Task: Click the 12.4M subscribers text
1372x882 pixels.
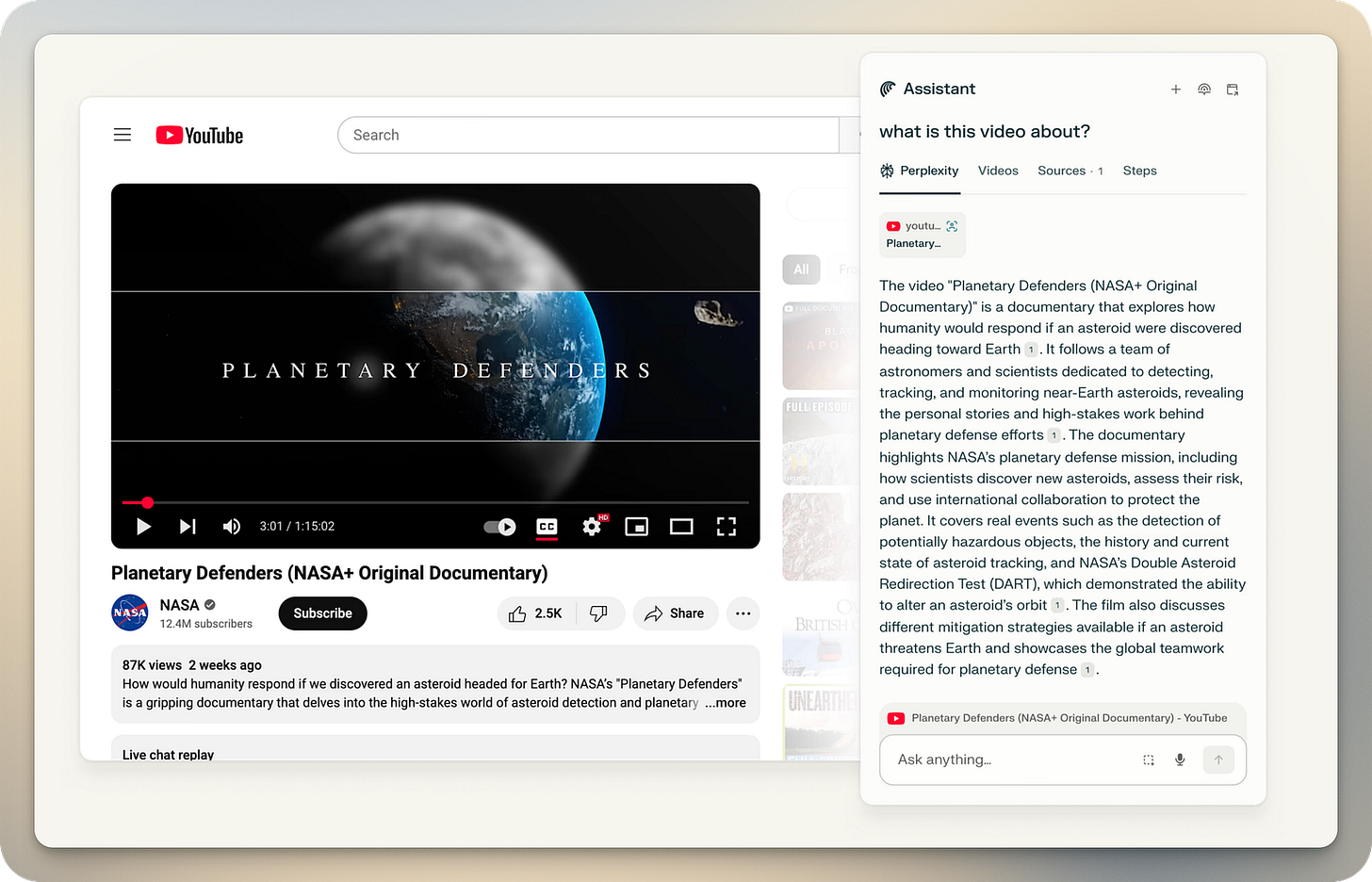Action: pos(205,624)
